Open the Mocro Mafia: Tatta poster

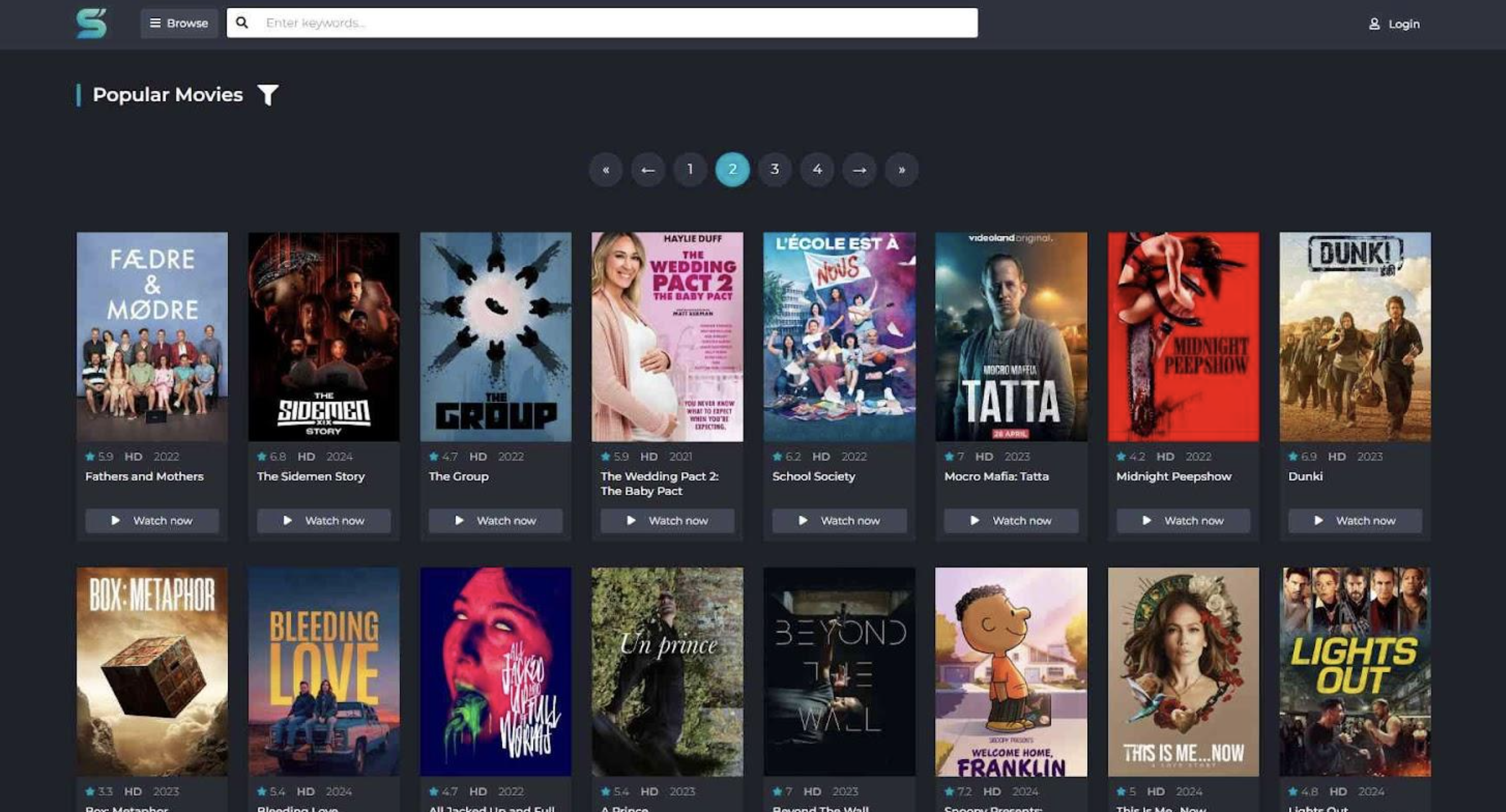coord(1011,337)
